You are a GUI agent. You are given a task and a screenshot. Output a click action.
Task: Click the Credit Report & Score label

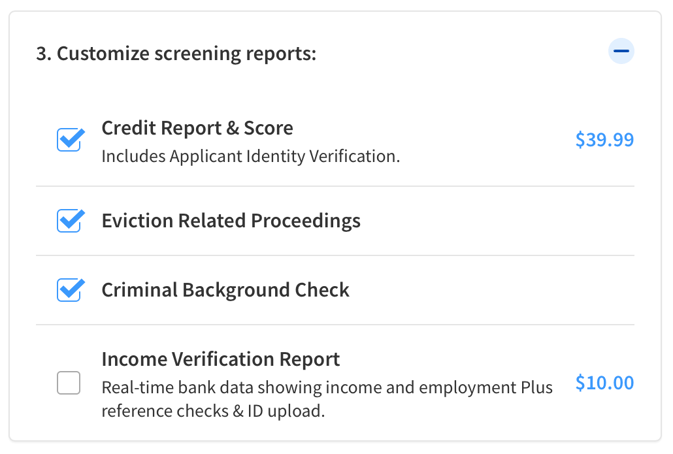pyautogui.click(x=197, y=128)
